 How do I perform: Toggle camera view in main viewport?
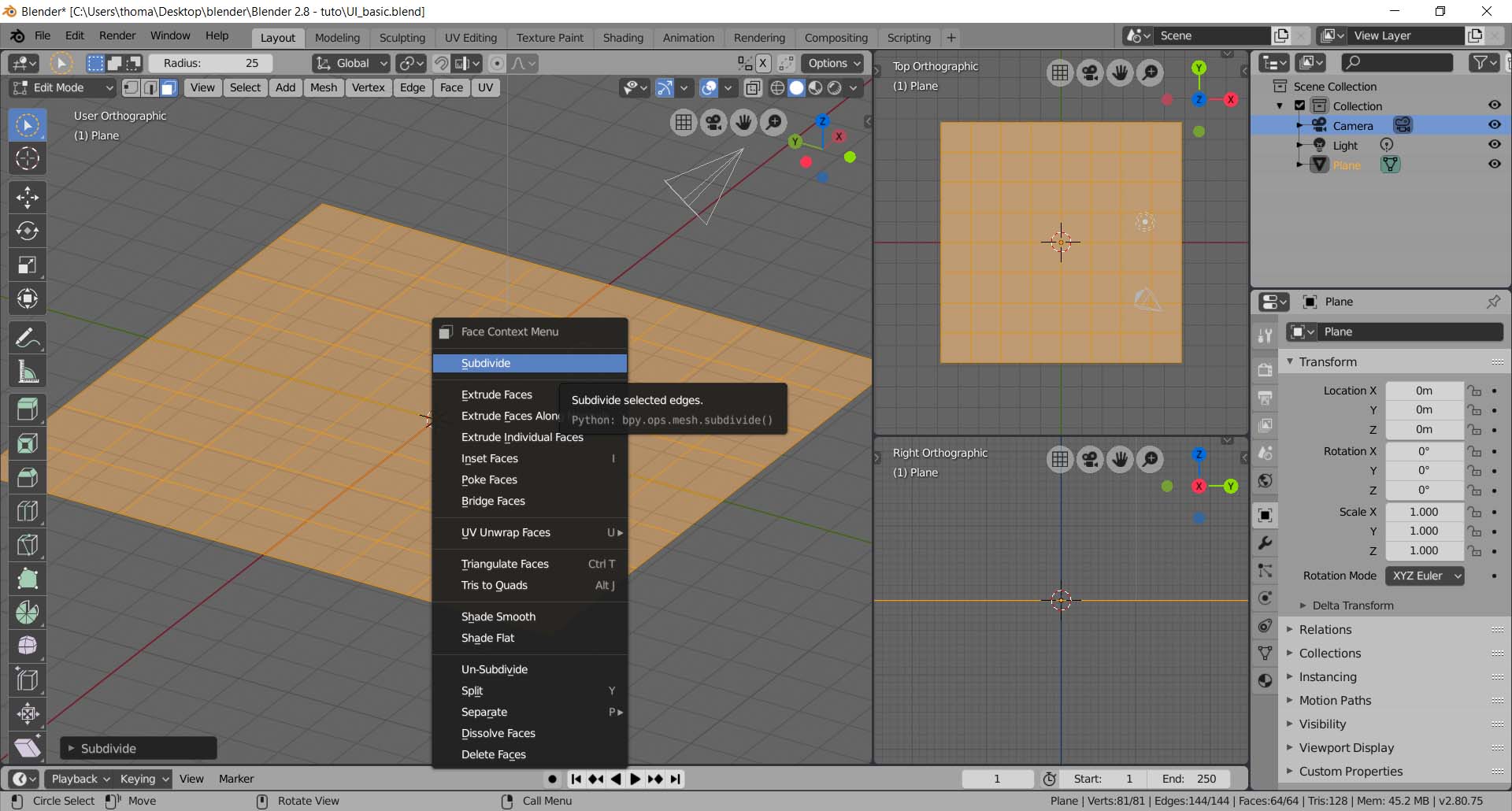tap(713, 122)
